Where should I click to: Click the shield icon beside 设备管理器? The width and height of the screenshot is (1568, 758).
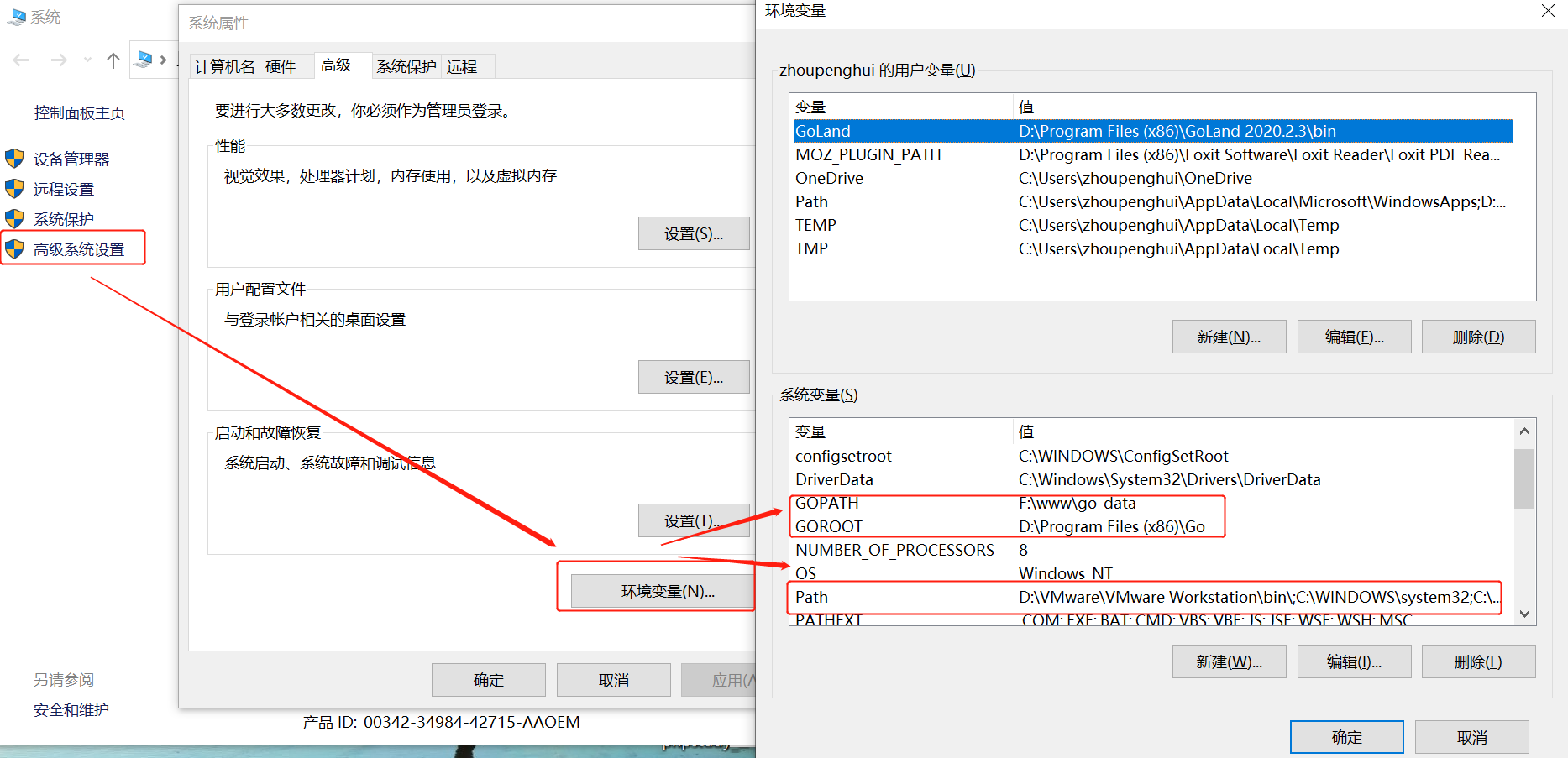(15, 158)
